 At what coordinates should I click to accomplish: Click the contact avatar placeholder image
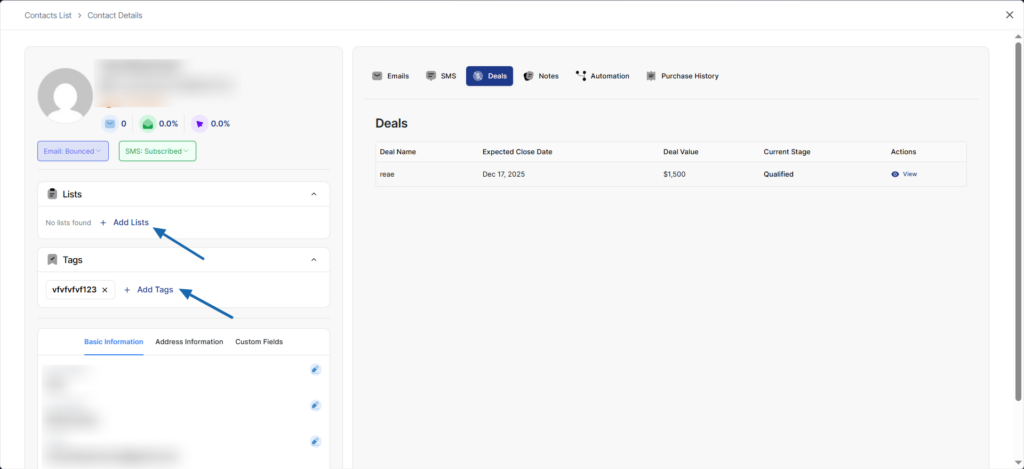point(65,96)
